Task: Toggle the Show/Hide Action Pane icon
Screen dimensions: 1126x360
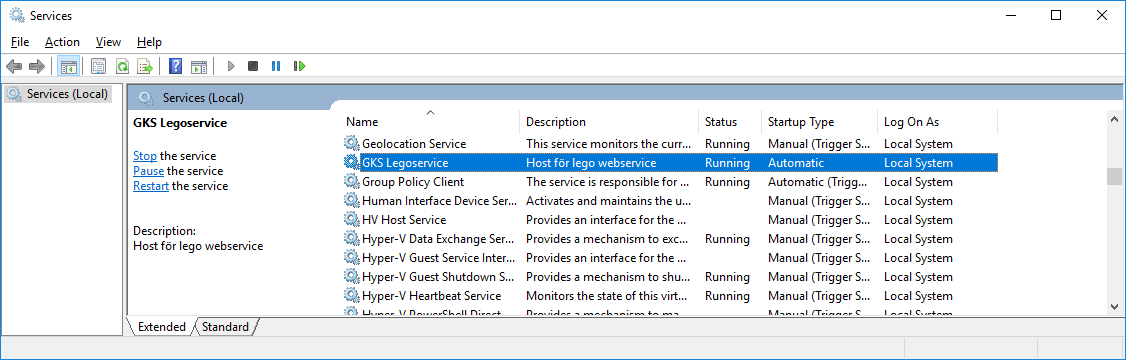Action: tap(199, 66)
